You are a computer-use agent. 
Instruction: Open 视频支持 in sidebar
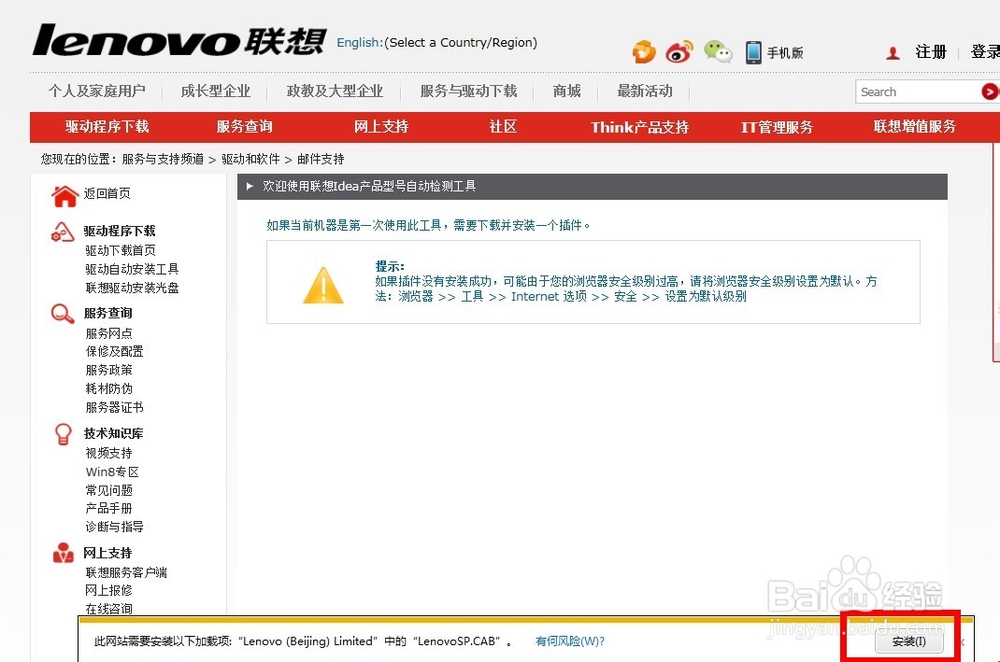[x=108, y=453]
